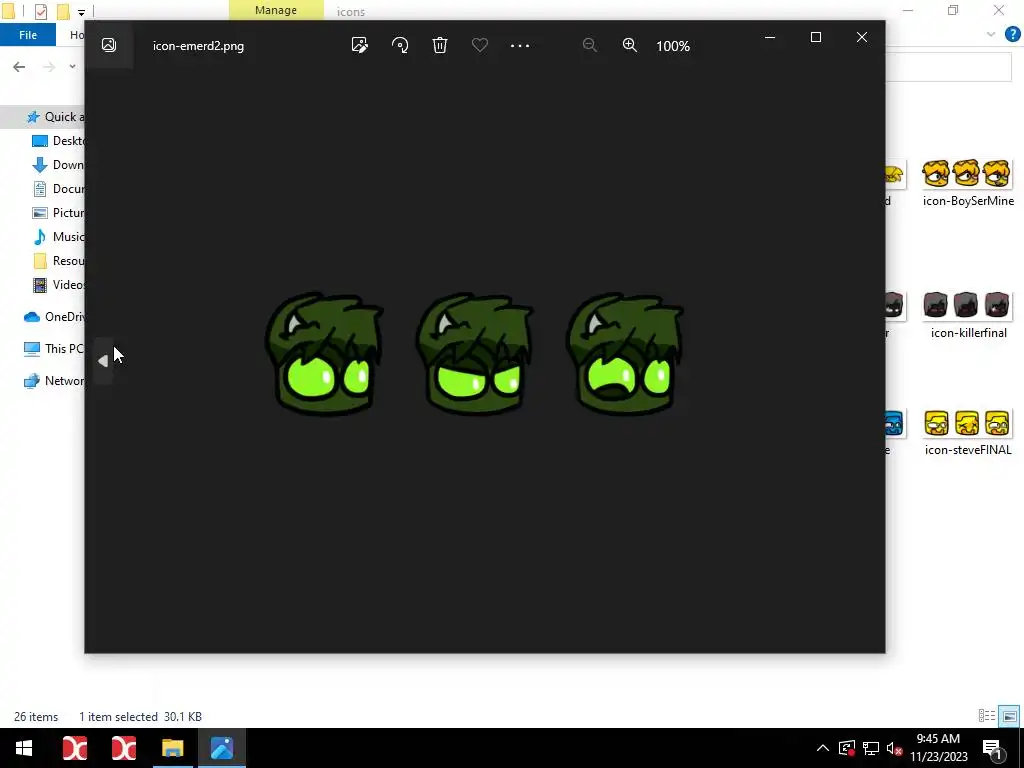The height and width of the screenshot is (768, 1024).
Task: Select the icon-killerfinal file thumbnail
Action: 967,315
